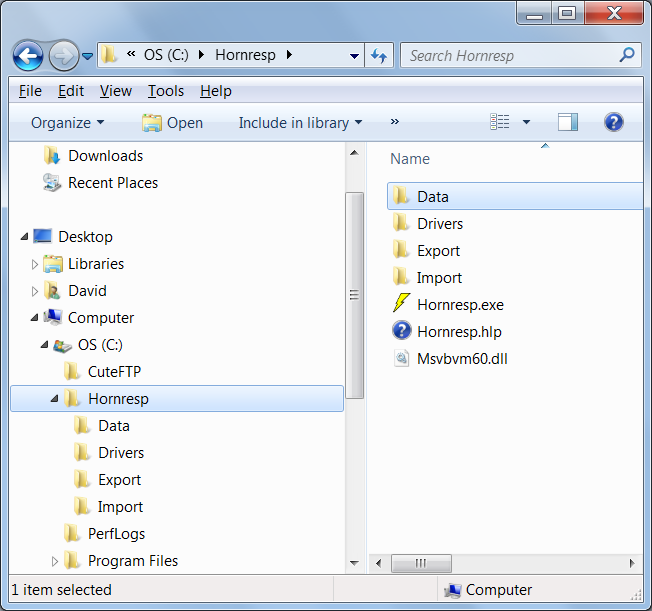Select the CuteFTP folder in the tree
Screen dimensions: 652x611
coord(114,372)
